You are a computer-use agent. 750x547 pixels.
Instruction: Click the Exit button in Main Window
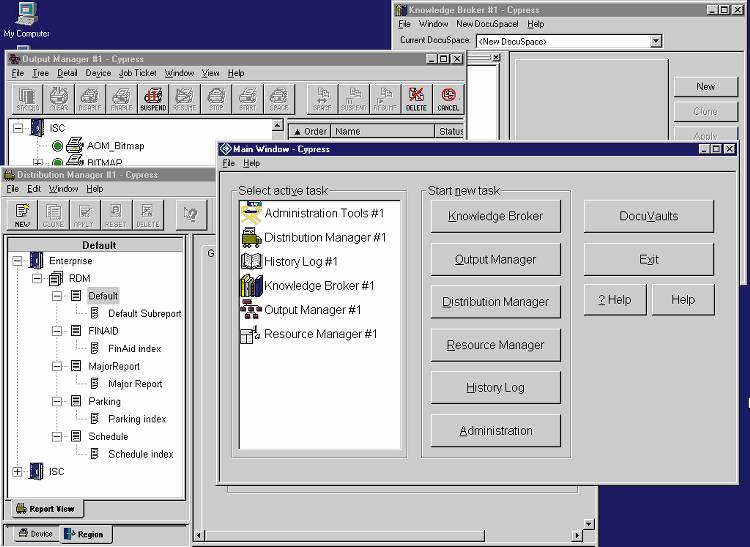click(x=649, y=259)
